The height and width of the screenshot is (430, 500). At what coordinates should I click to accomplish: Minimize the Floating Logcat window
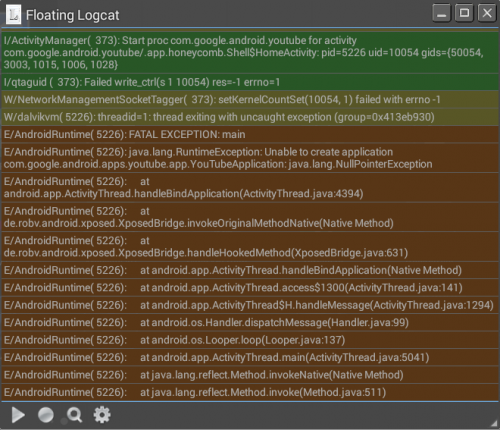coord(442,13)
